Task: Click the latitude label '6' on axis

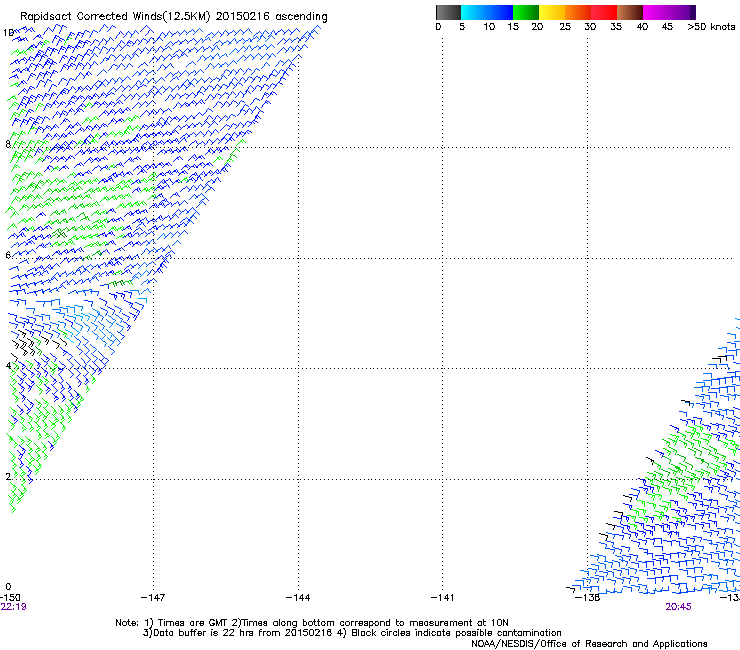Action: 8,255
